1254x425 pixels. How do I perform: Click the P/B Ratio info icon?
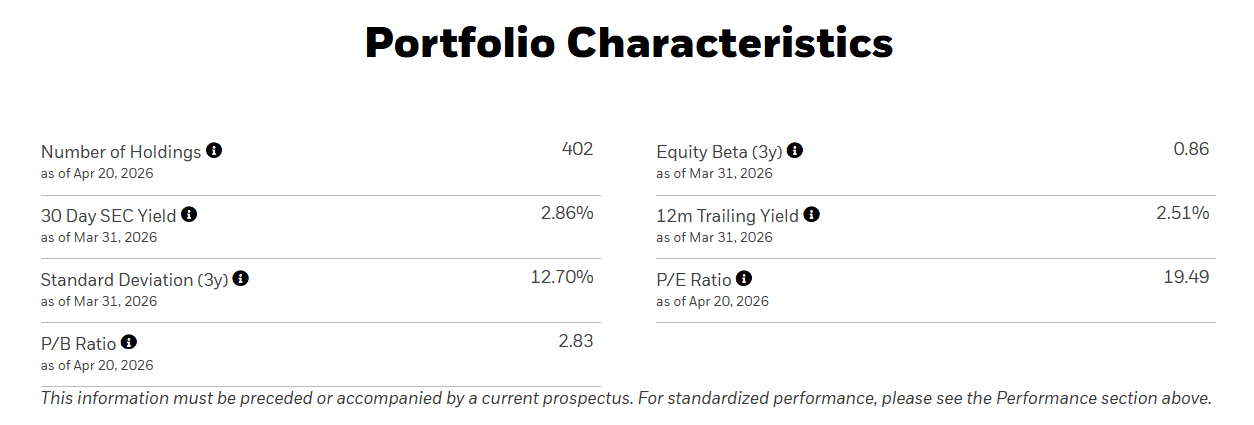(x=129, y=343)
